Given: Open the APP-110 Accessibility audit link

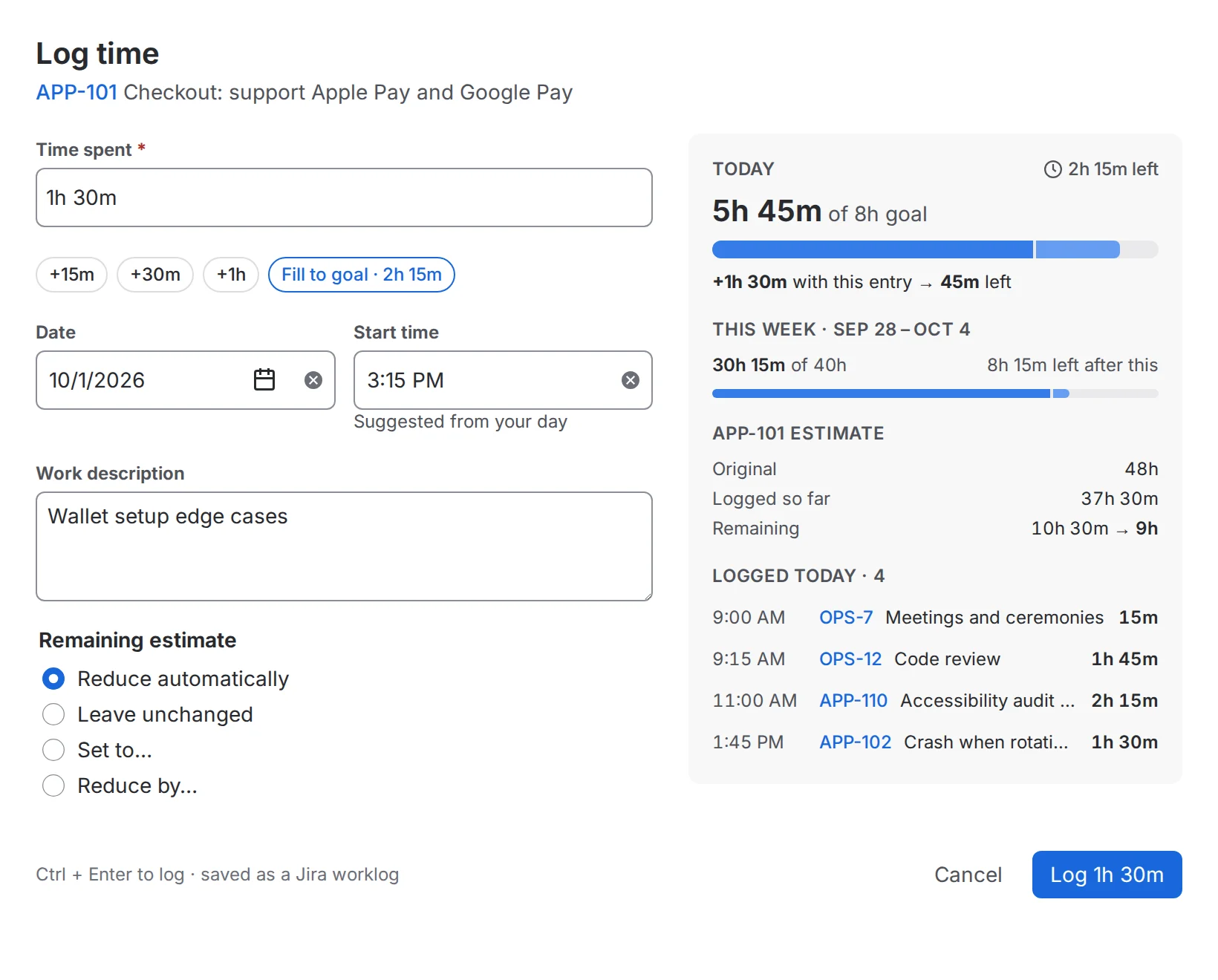Looking at the screenshot, I should (853, 701).
